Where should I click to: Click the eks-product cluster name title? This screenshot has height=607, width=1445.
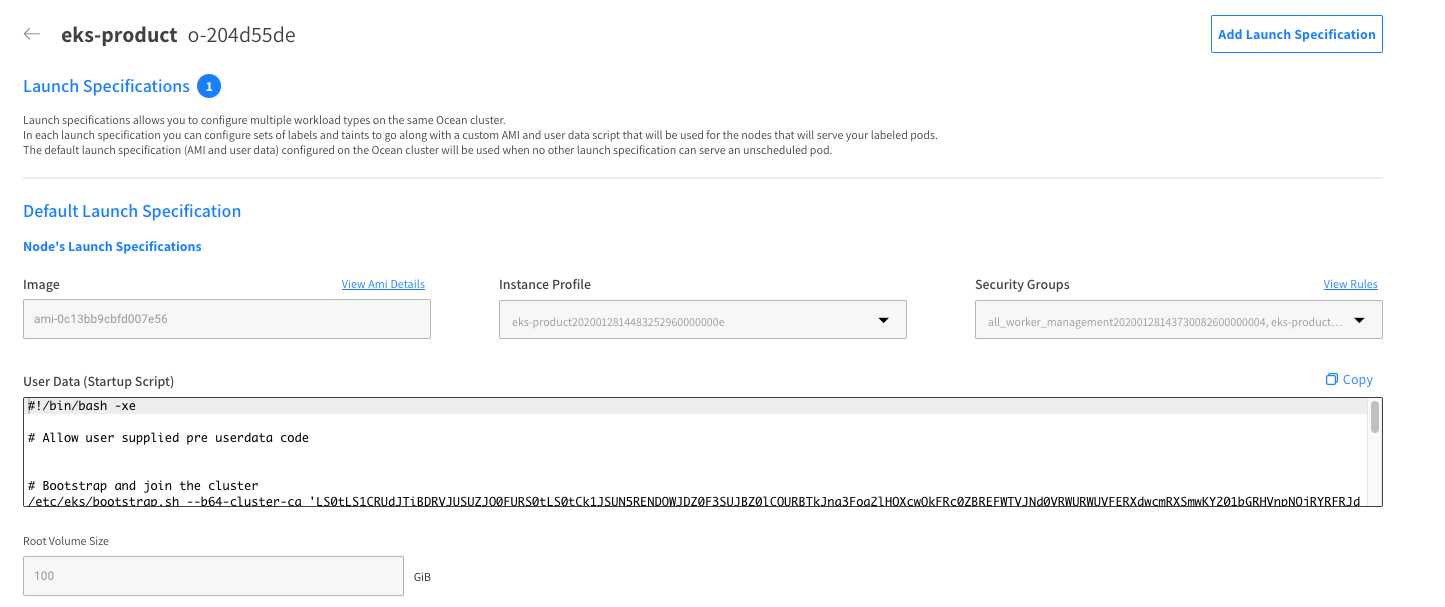pyautogui.click(x=119, y=35)
